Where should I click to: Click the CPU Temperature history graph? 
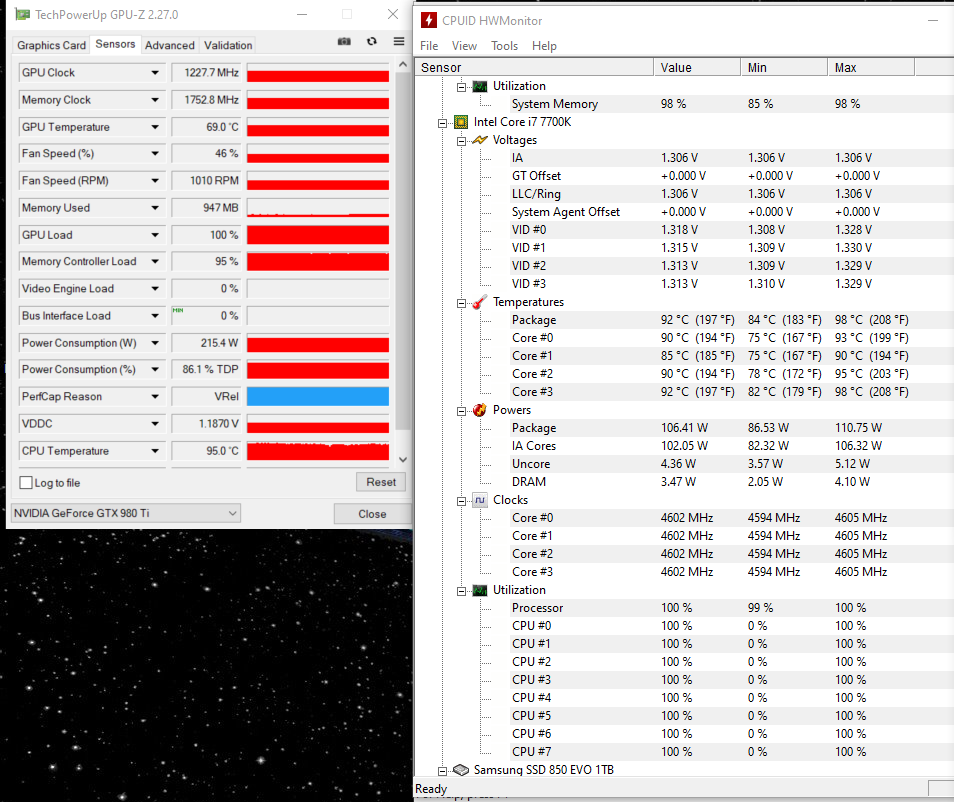click(318, 451)
